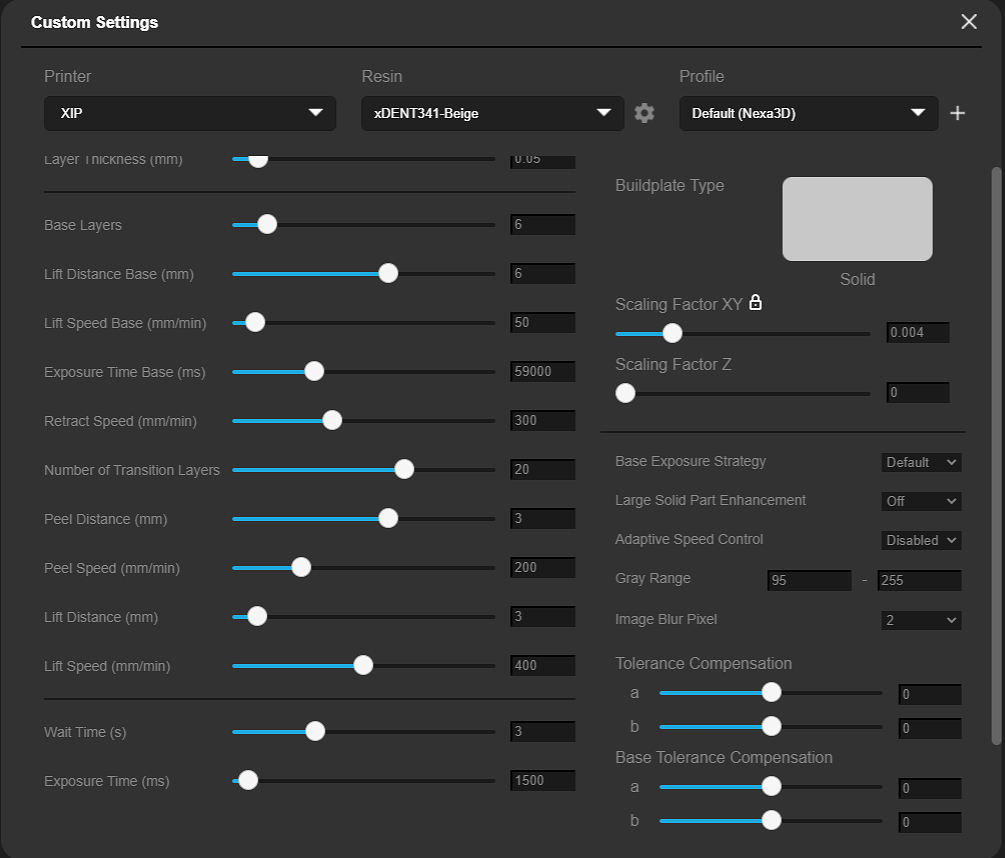Click the Scaling Factor Z slider handle
This screenshot has height=858, width=1005.
pos(625,393)
